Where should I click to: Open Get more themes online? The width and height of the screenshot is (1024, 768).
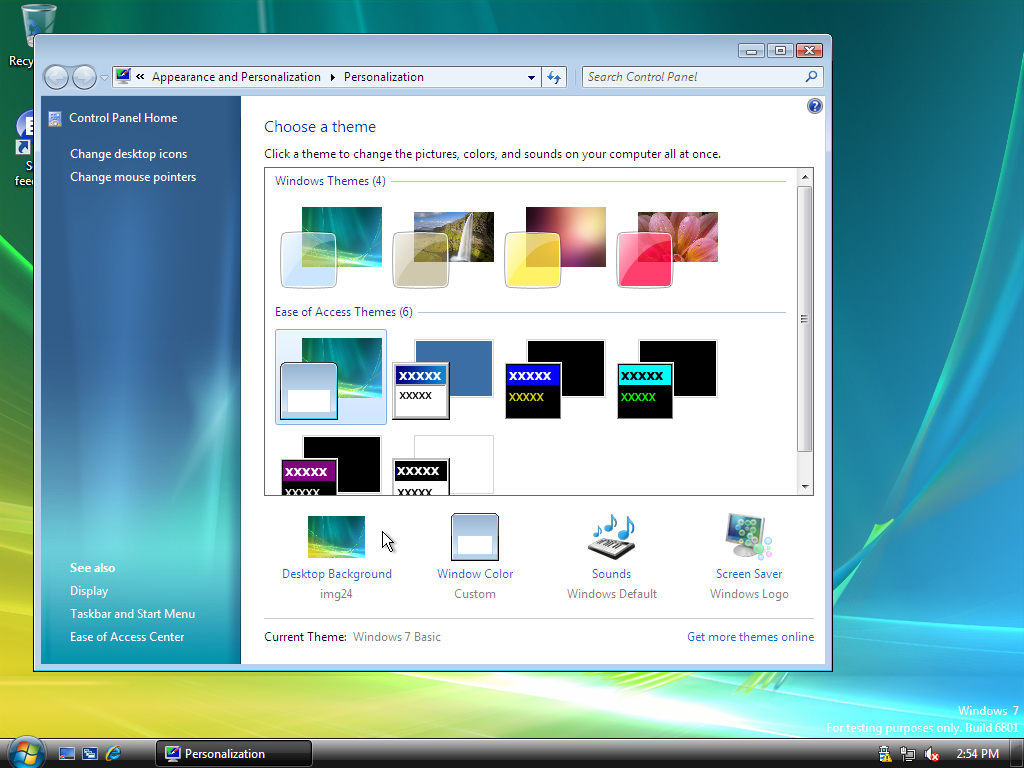[x=750, y=636]
